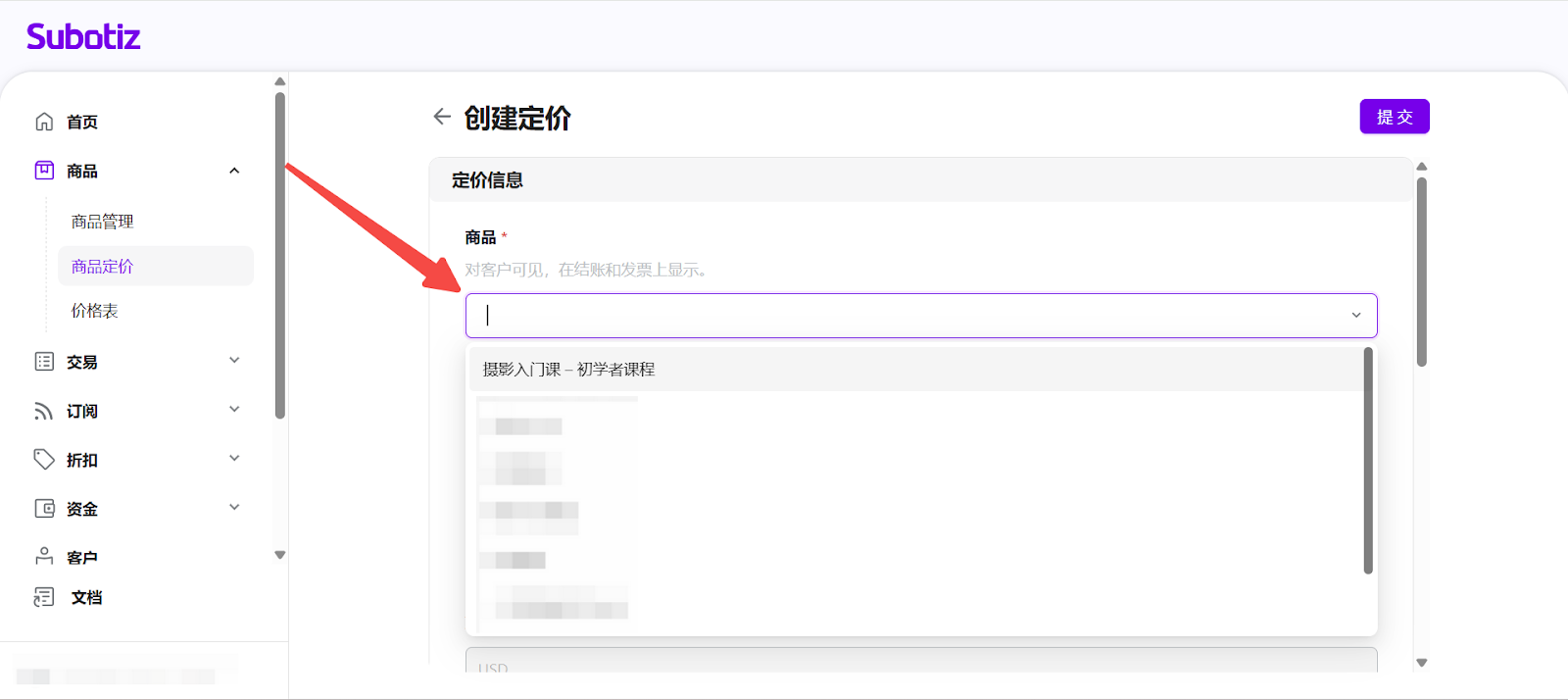The width and height of the screenshot is (1568, 700).
Task: Select 摄影入门课 – 初学者课程 option
Action: click(568, 370)
